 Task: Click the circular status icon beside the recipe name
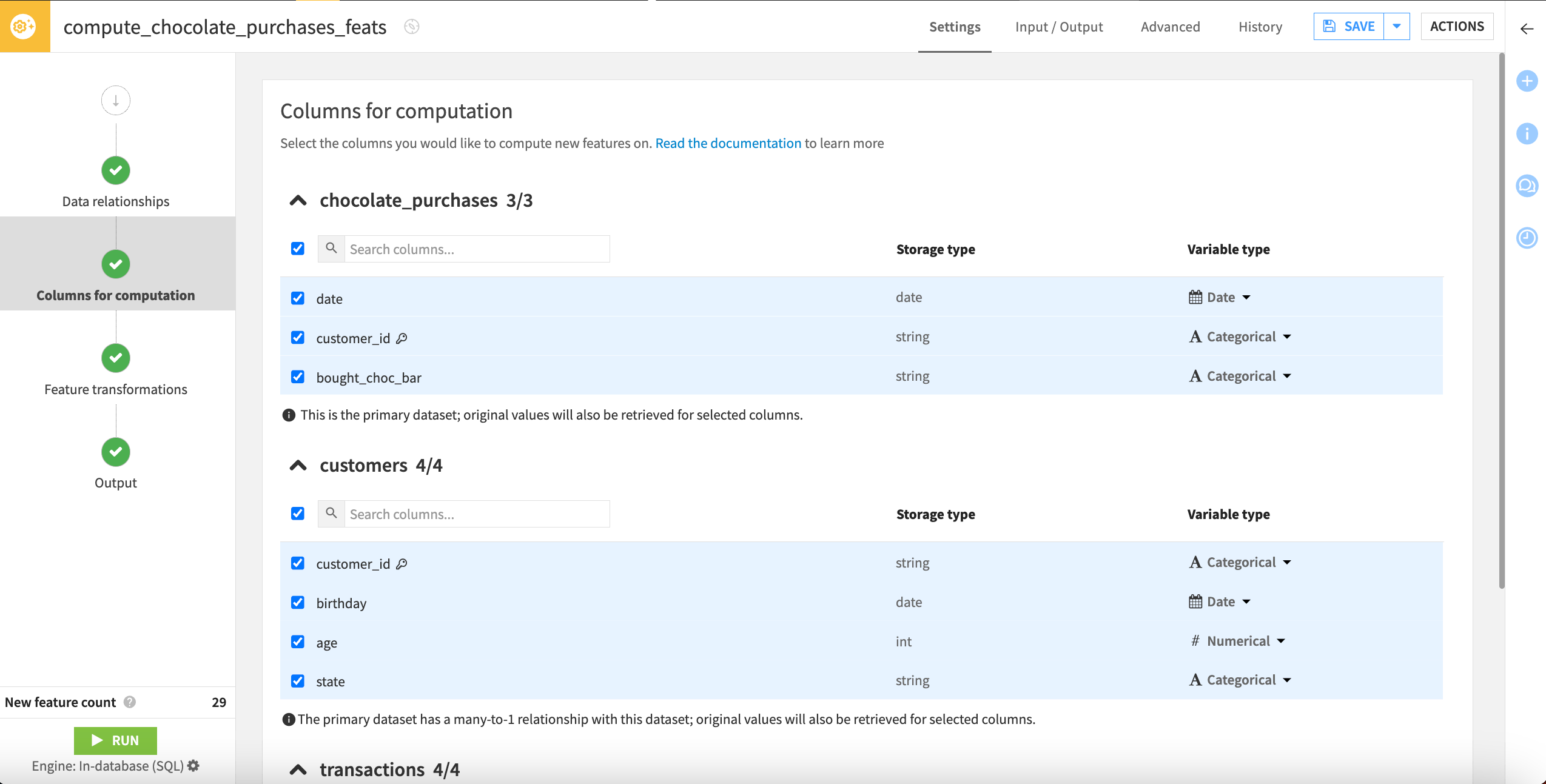point(412,27)
